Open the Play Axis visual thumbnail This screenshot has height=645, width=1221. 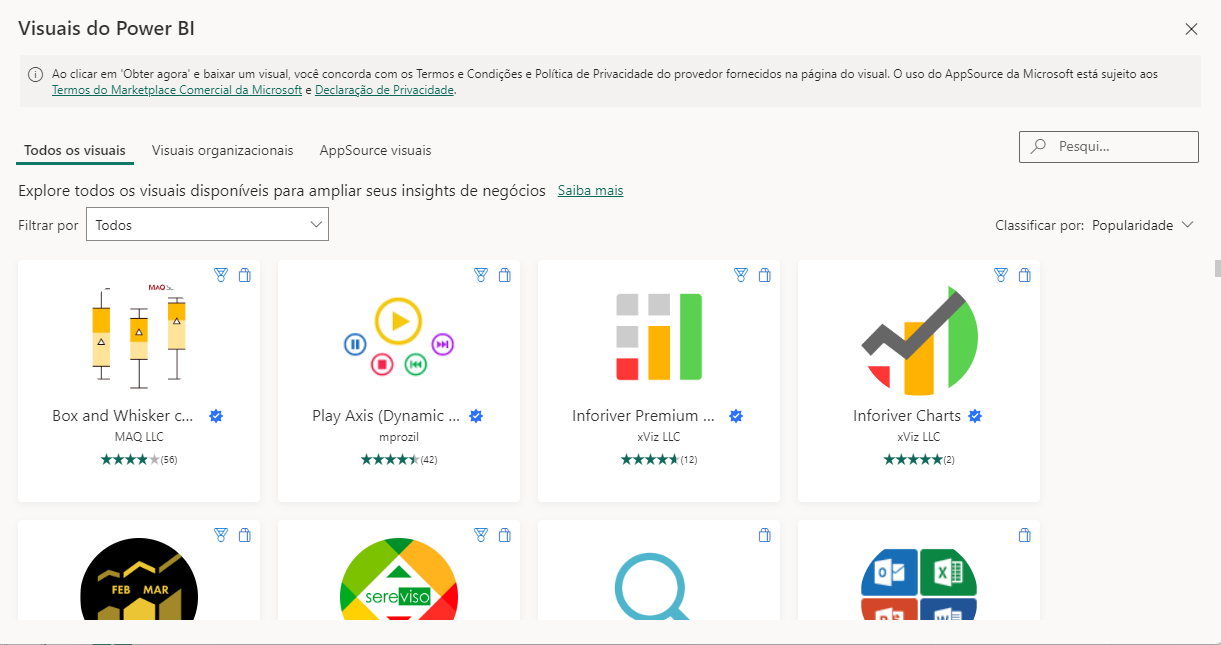tap(399, 337)
